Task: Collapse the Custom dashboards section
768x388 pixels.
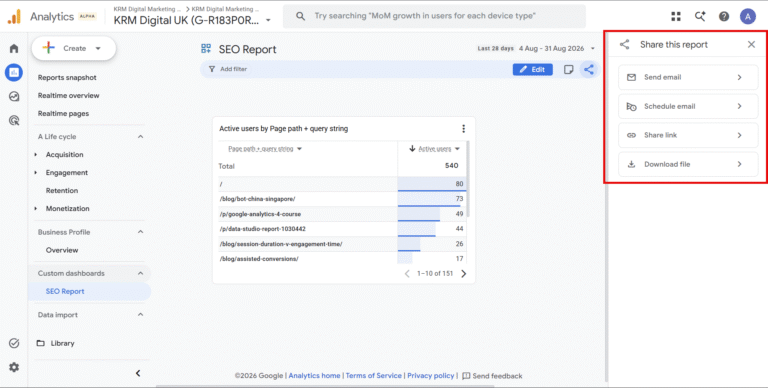Action: point(140,273)
